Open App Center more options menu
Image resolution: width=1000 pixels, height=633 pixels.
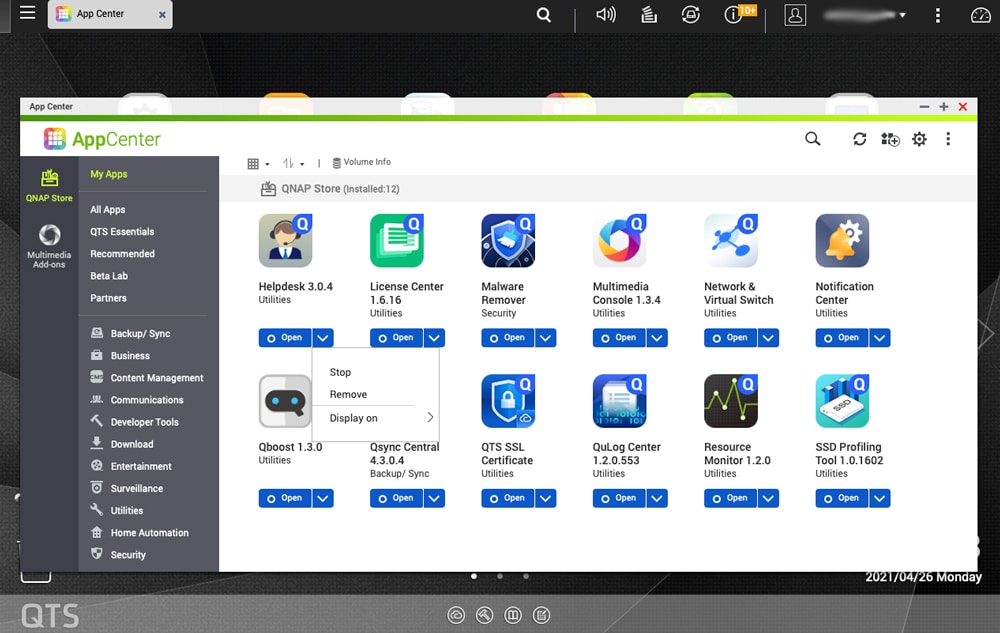coord(948,139)
